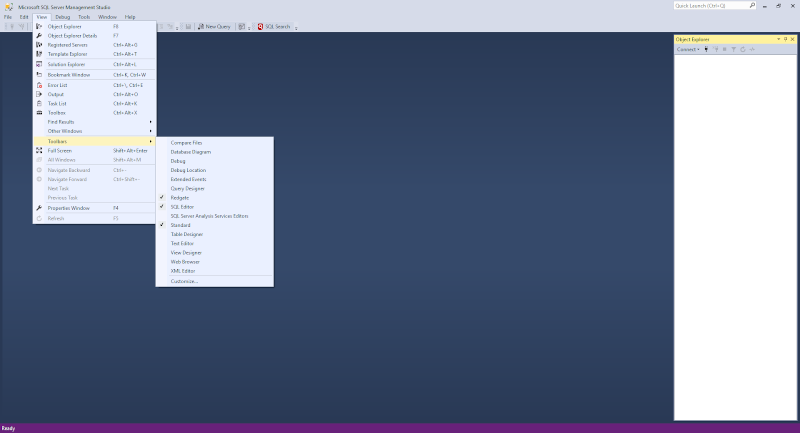Click the Toolbox menu icon
Viewport: 800px width, 433px height.
tap(39, 113)
